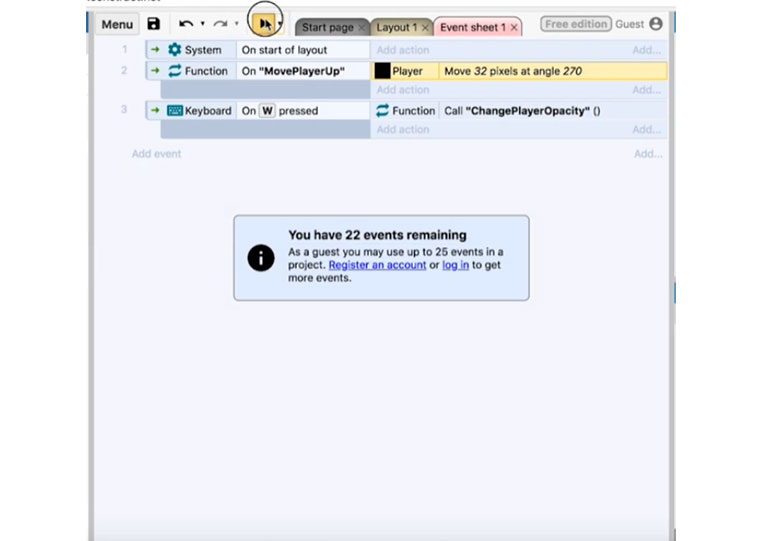
Task: Click the Free edition badge
Action: [576, 24]
